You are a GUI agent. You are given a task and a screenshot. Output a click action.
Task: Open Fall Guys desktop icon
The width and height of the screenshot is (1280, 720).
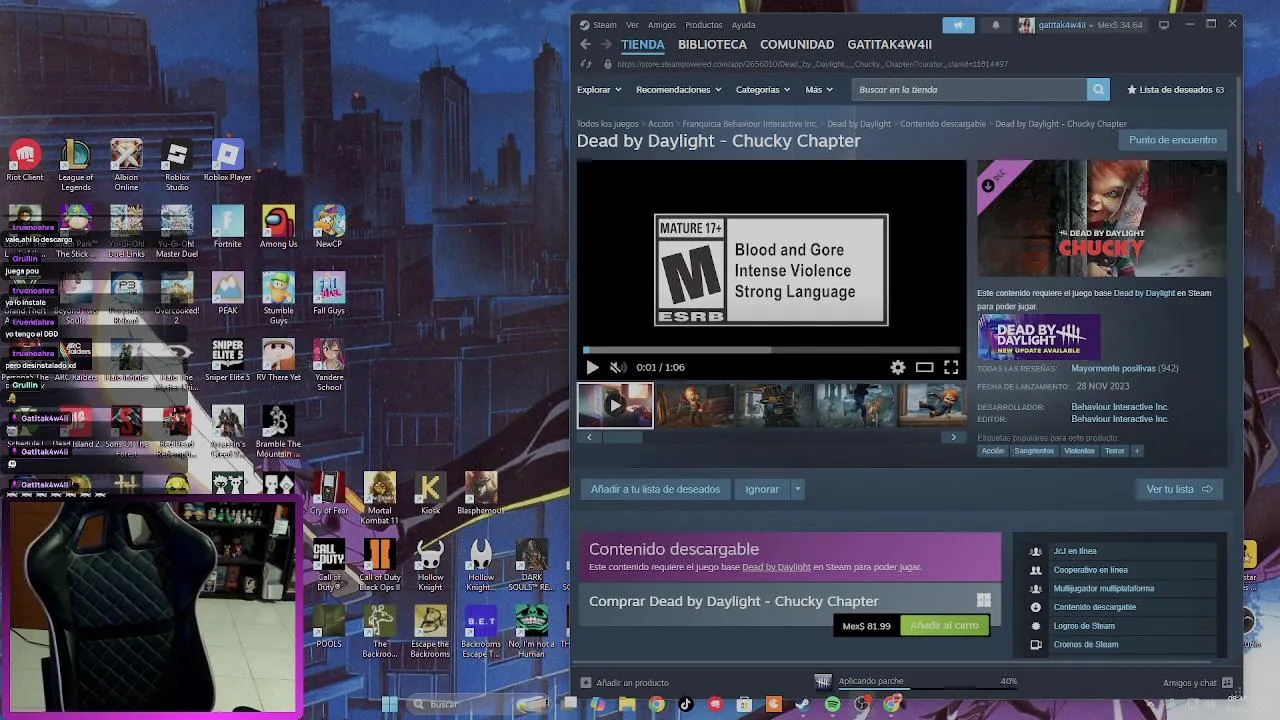pos(329,293)
